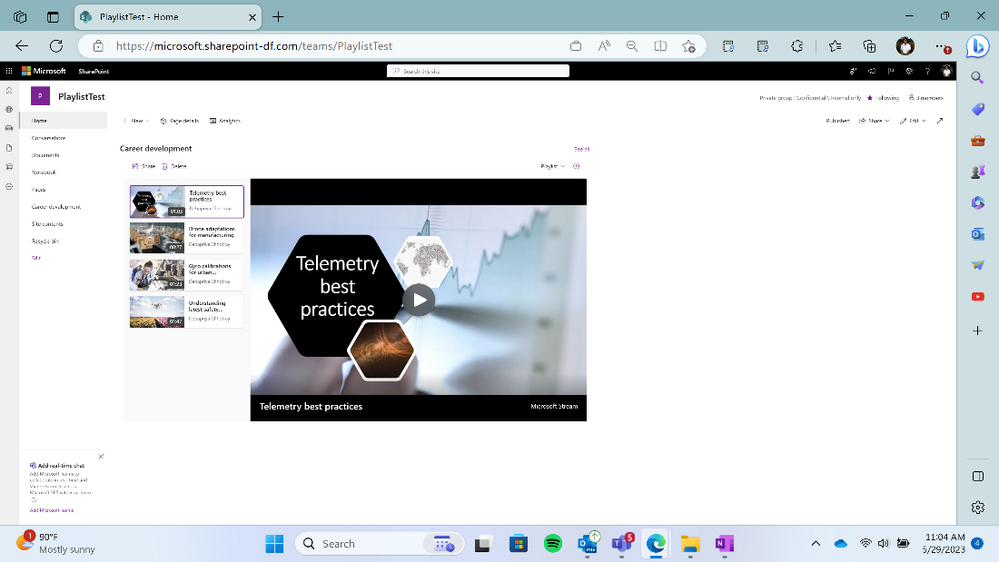Open a new browser tab
999x562 pixels.
point(278,17)
